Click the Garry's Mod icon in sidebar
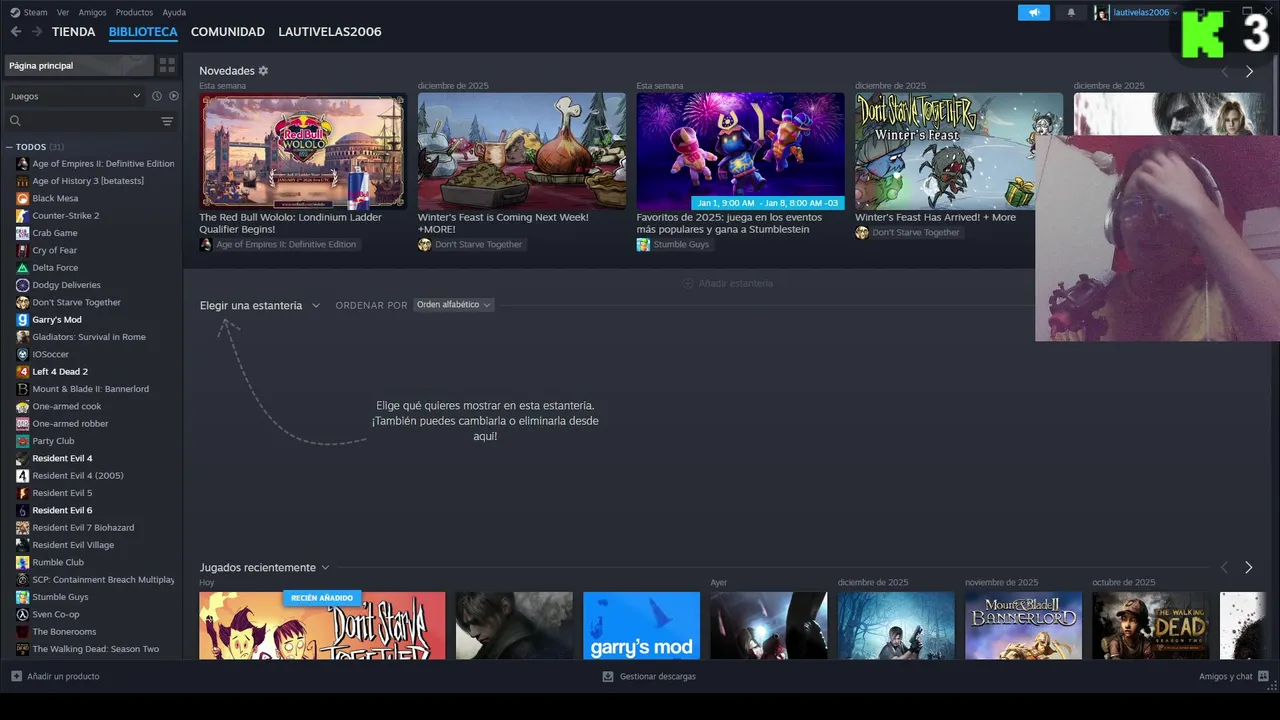Image resolution: width=1280 pixels, height=720 pixels. [x=22, y=319]
